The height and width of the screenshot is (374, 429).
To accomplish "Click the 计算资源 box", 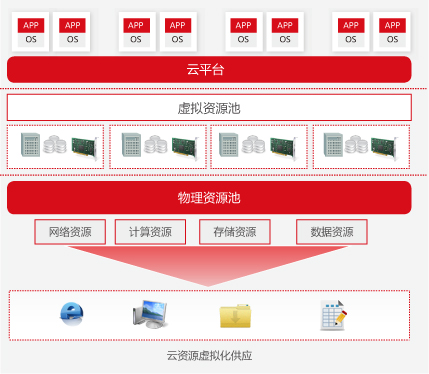I will click(x=150, y=232).
